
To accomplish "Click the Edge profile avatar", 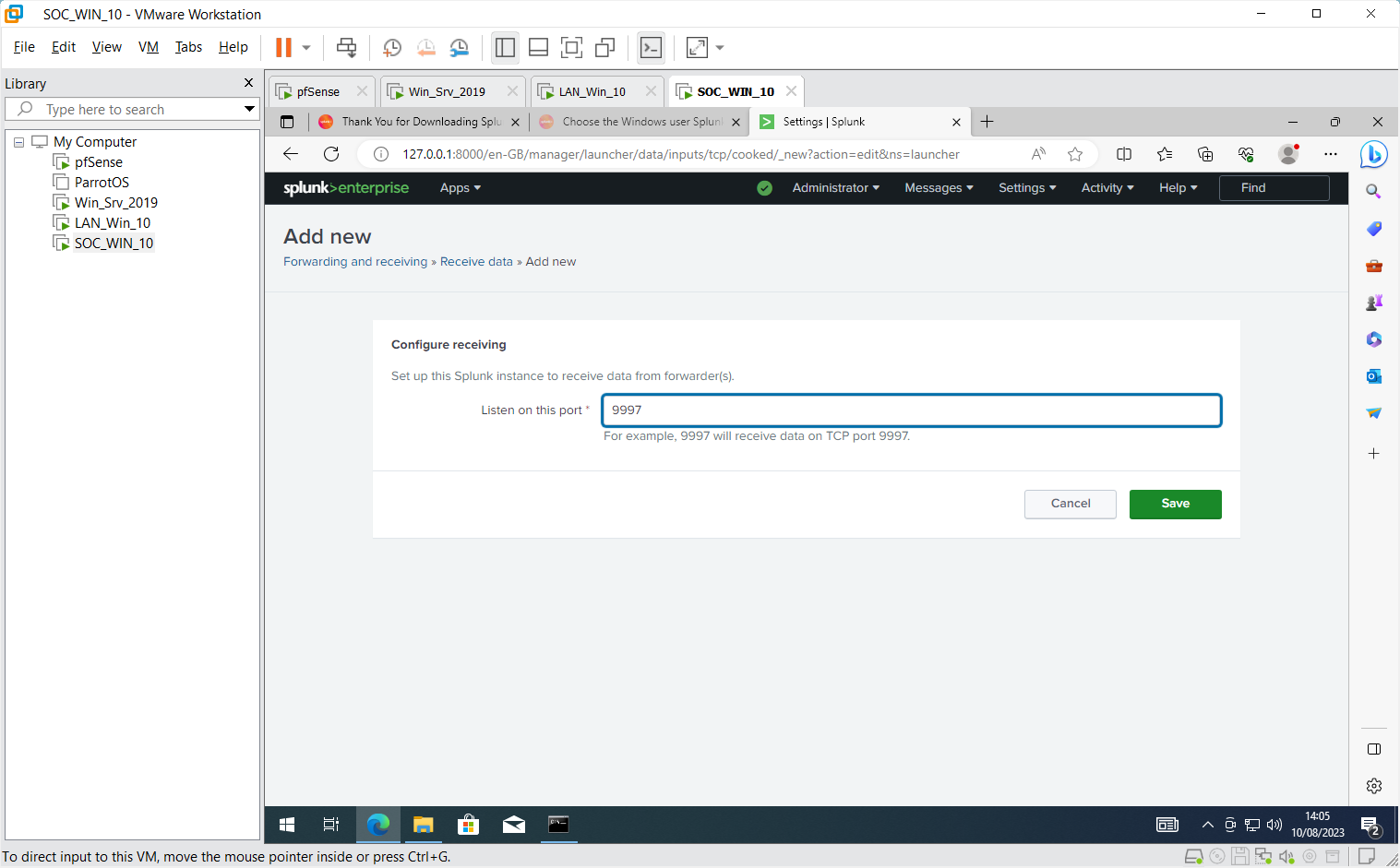I will 1288,154.
